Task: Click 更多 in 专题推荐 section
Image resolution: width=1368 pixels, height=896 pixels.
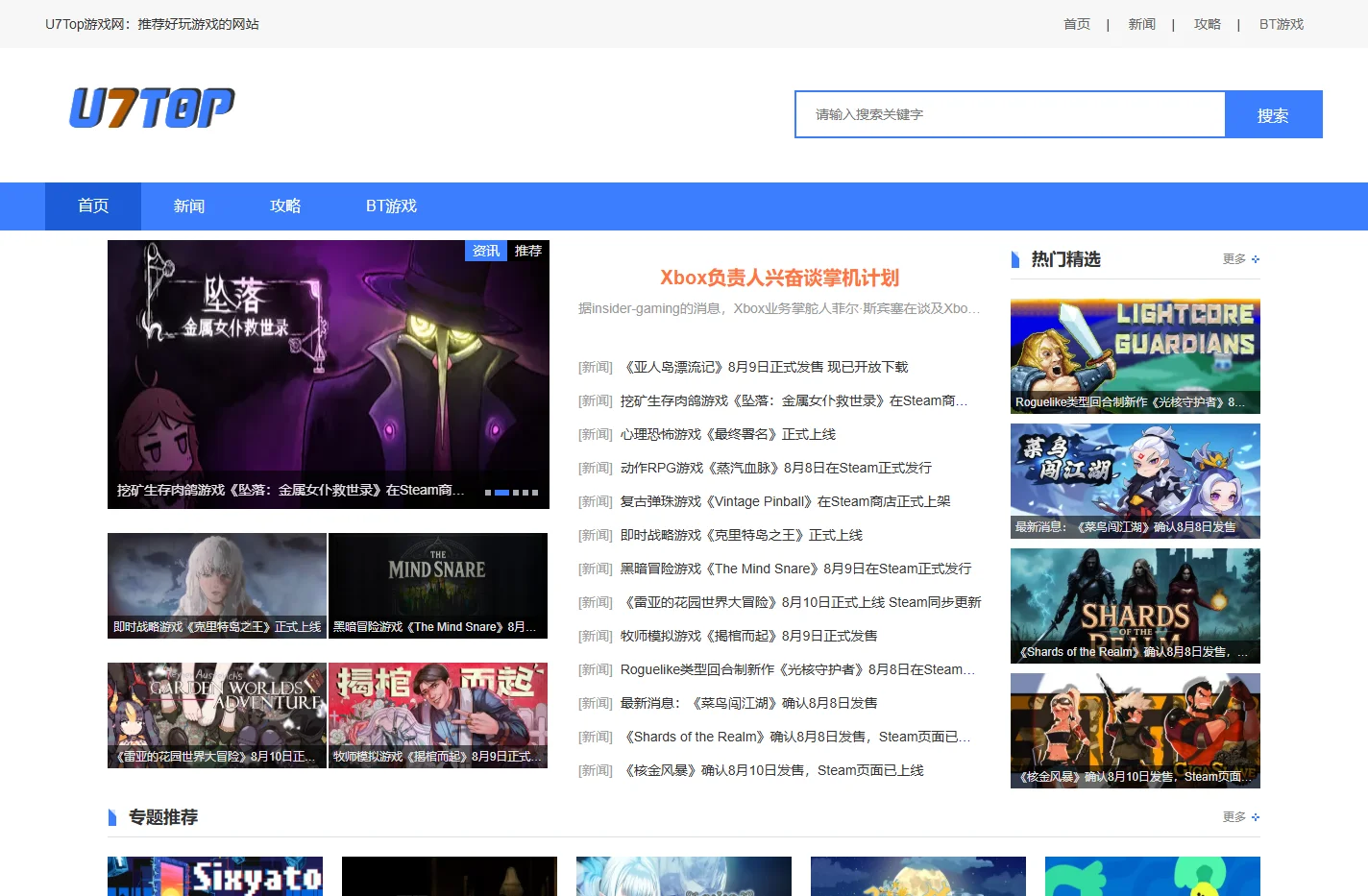Action: (x=1241, y=817)
